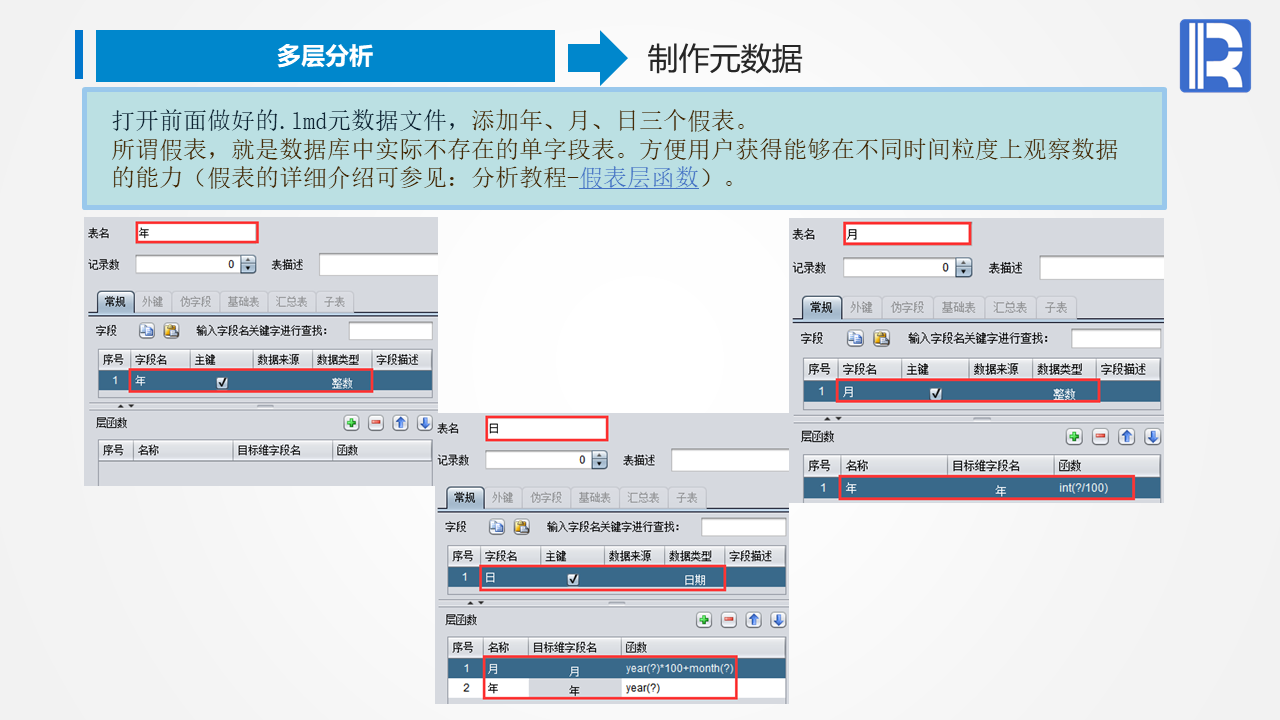The width and height of the screenshot is (1280, 720).
Task: Focus field-name search box in 日 table panel
Action: click(743, 527)
